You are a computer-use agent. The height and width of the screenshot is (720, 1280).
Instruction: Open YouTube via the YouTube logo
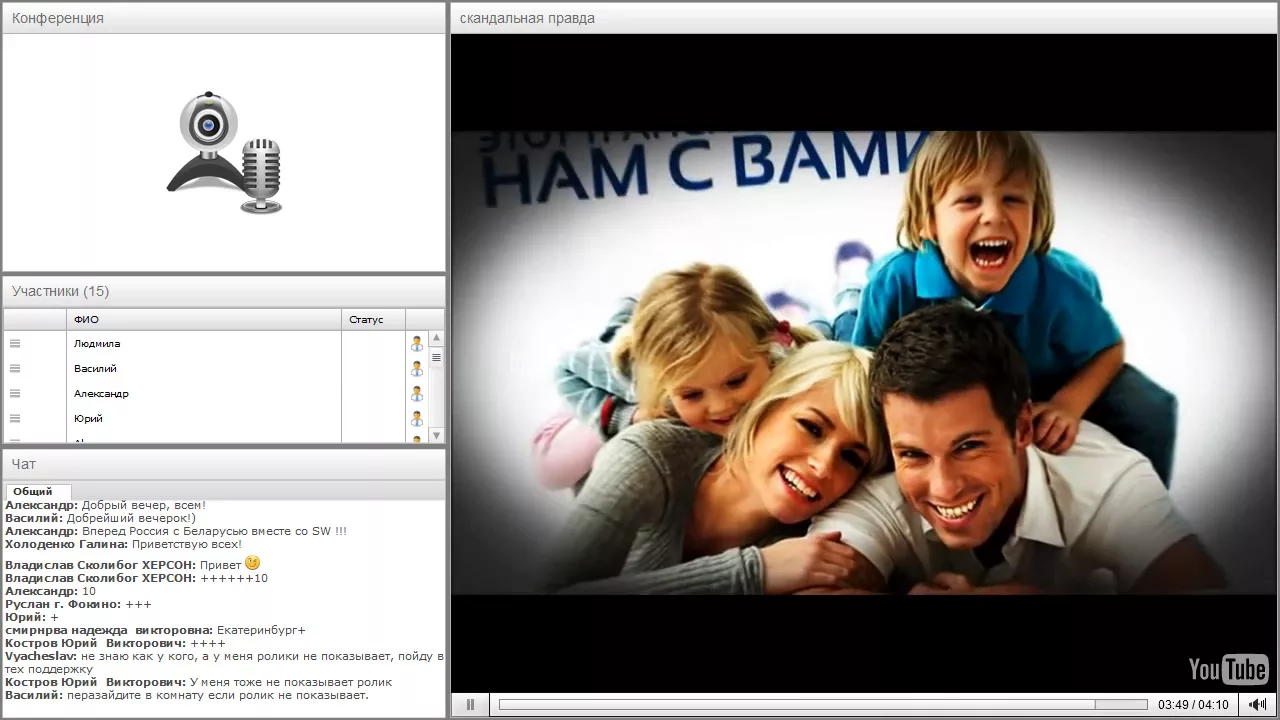(x=1228, y=668)
